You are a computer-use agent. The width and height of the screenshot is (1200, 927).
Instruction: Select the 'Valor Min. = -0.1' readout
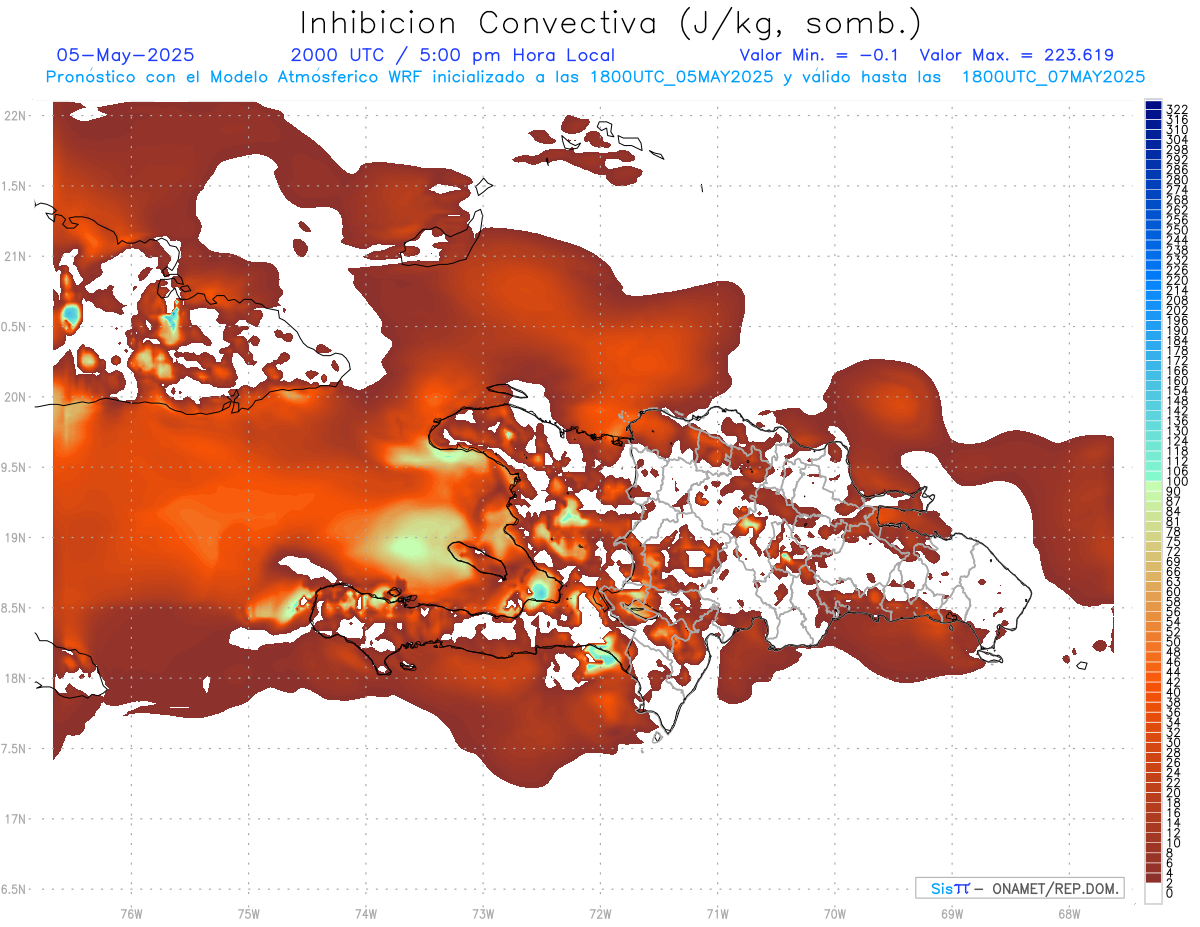click(x=821, y=55)
